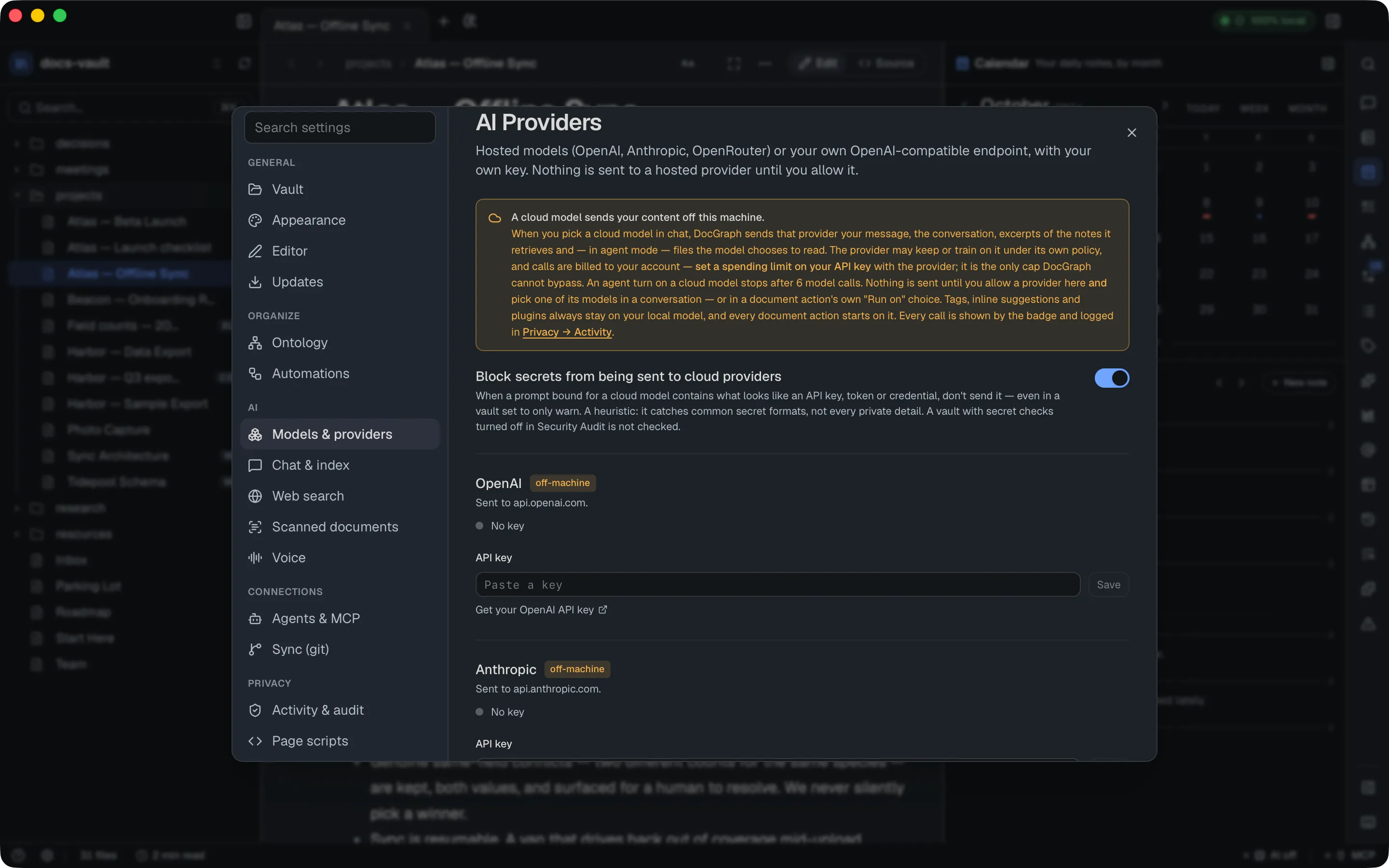Disable the block secrets toggle
Screen dimensions: 1389x868
coord(1112,379)
